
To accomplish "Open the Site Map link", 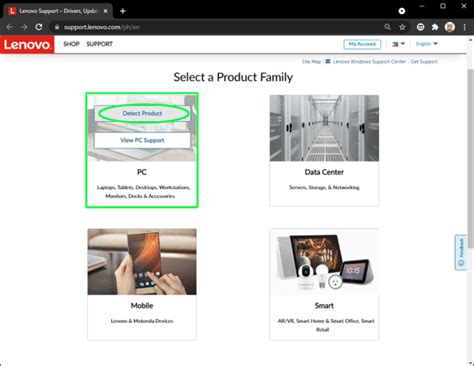I will coord(311,62).
